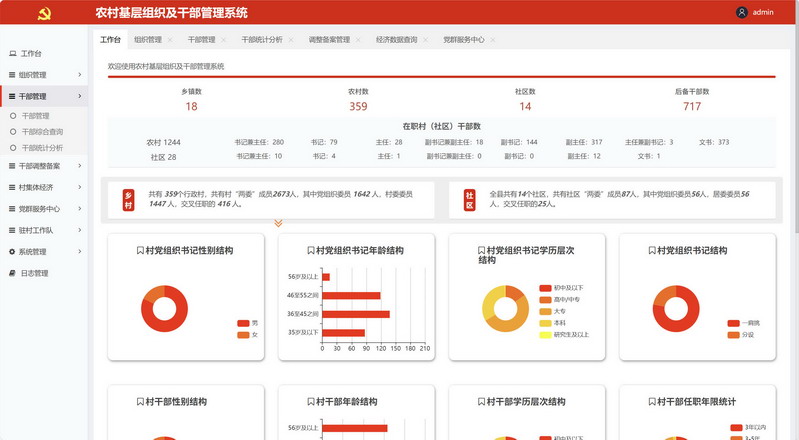Viewport: 799px width, 440px height.
Task: Click the 工作台 monitor icon in sidebar
Action: (12, 53)
